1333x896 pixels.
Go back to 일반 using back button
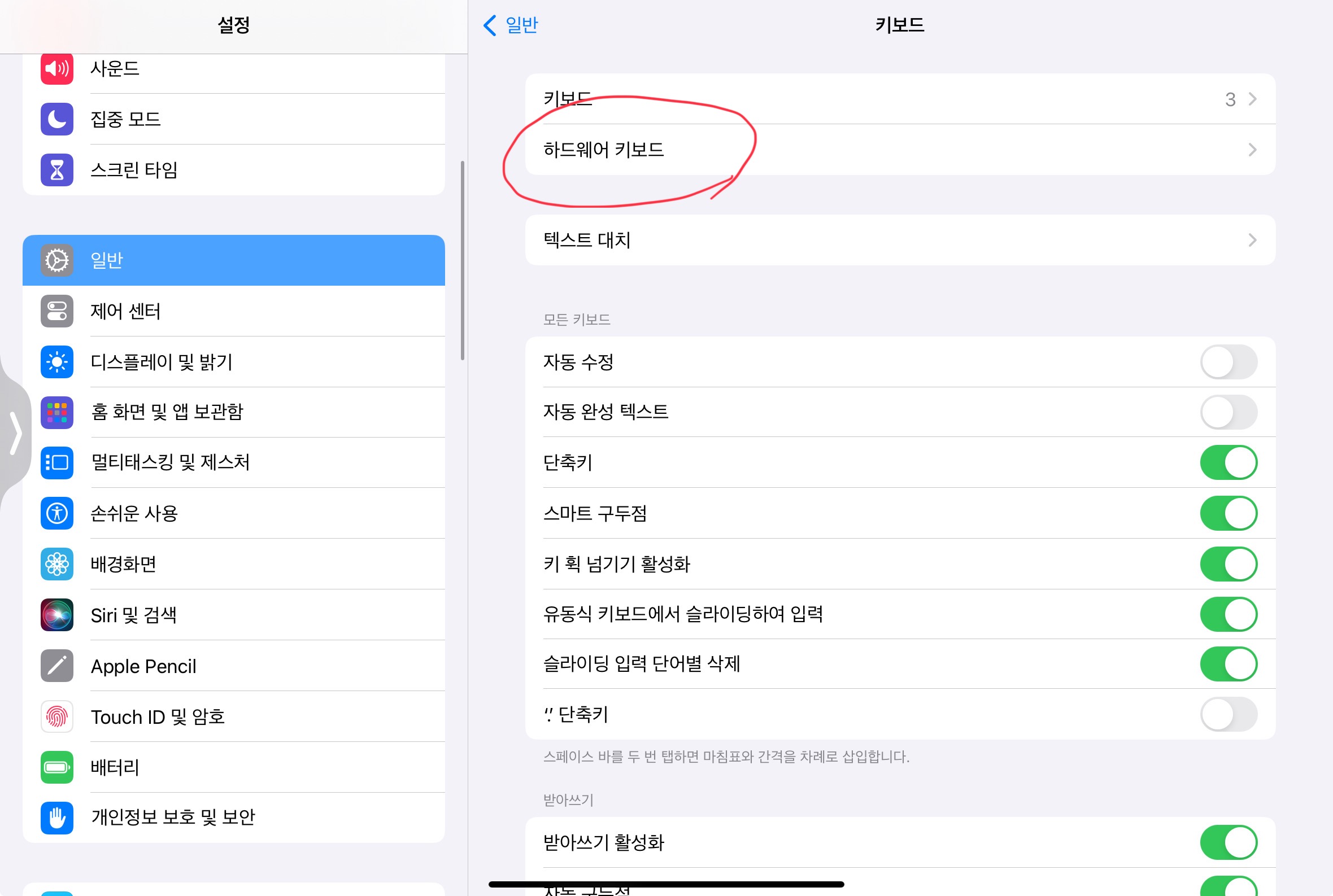point(511,25)
